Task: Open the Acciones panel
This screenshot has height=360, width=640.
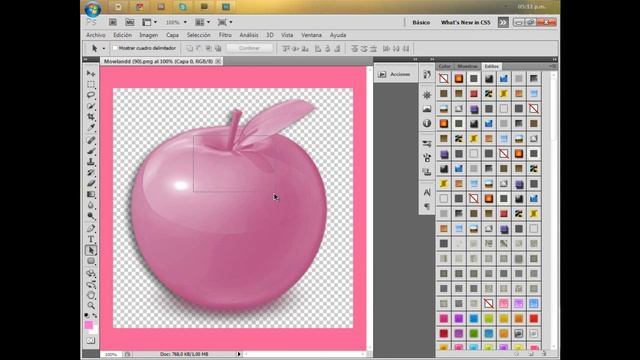Action: (x=395, y=74)
